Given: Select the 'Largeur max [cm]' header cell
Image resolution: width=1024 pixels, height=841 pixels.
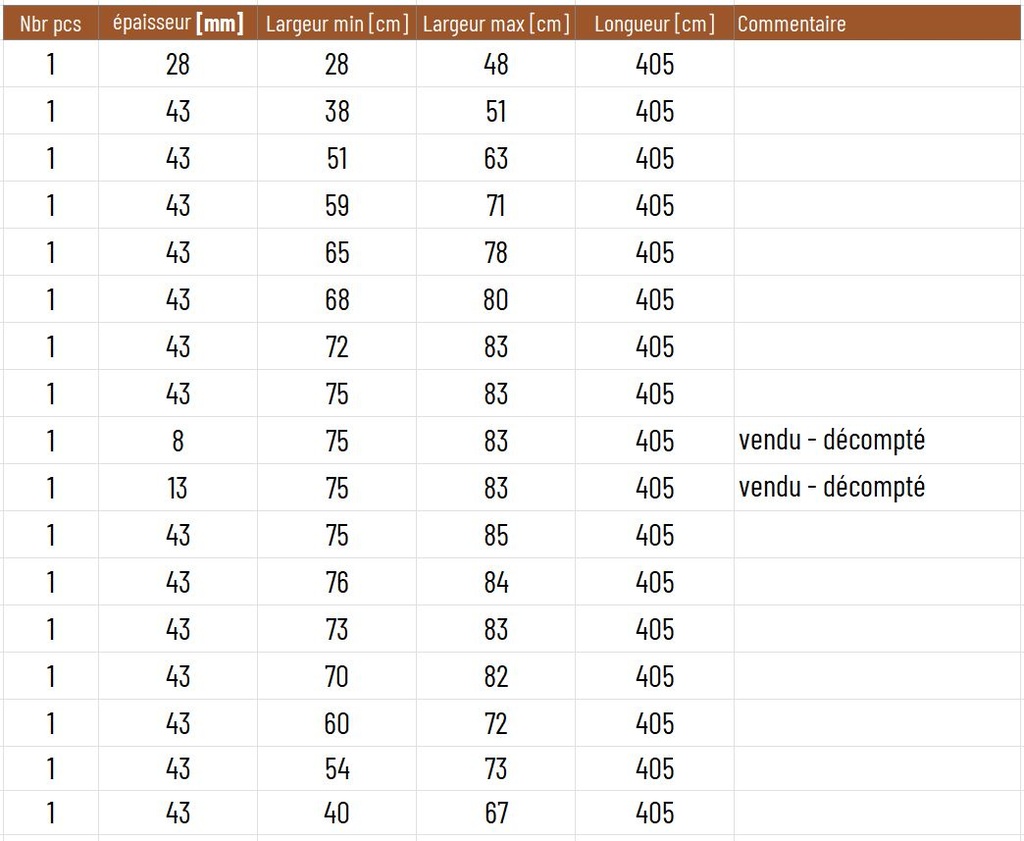Looking at the screenshot, I should coord(496,24).
